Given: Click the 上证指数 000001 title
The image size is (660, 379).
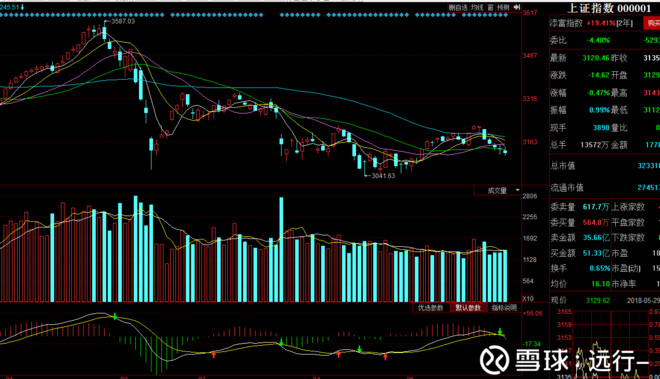Looking at the screenshot, I should coord(609,8).
